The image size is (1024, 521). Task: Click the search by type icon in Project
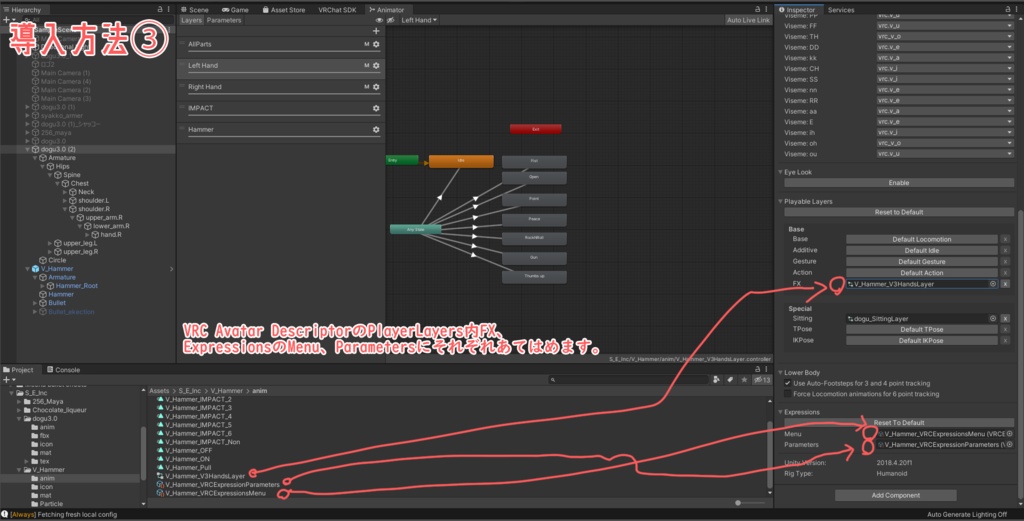click(716, 379)
